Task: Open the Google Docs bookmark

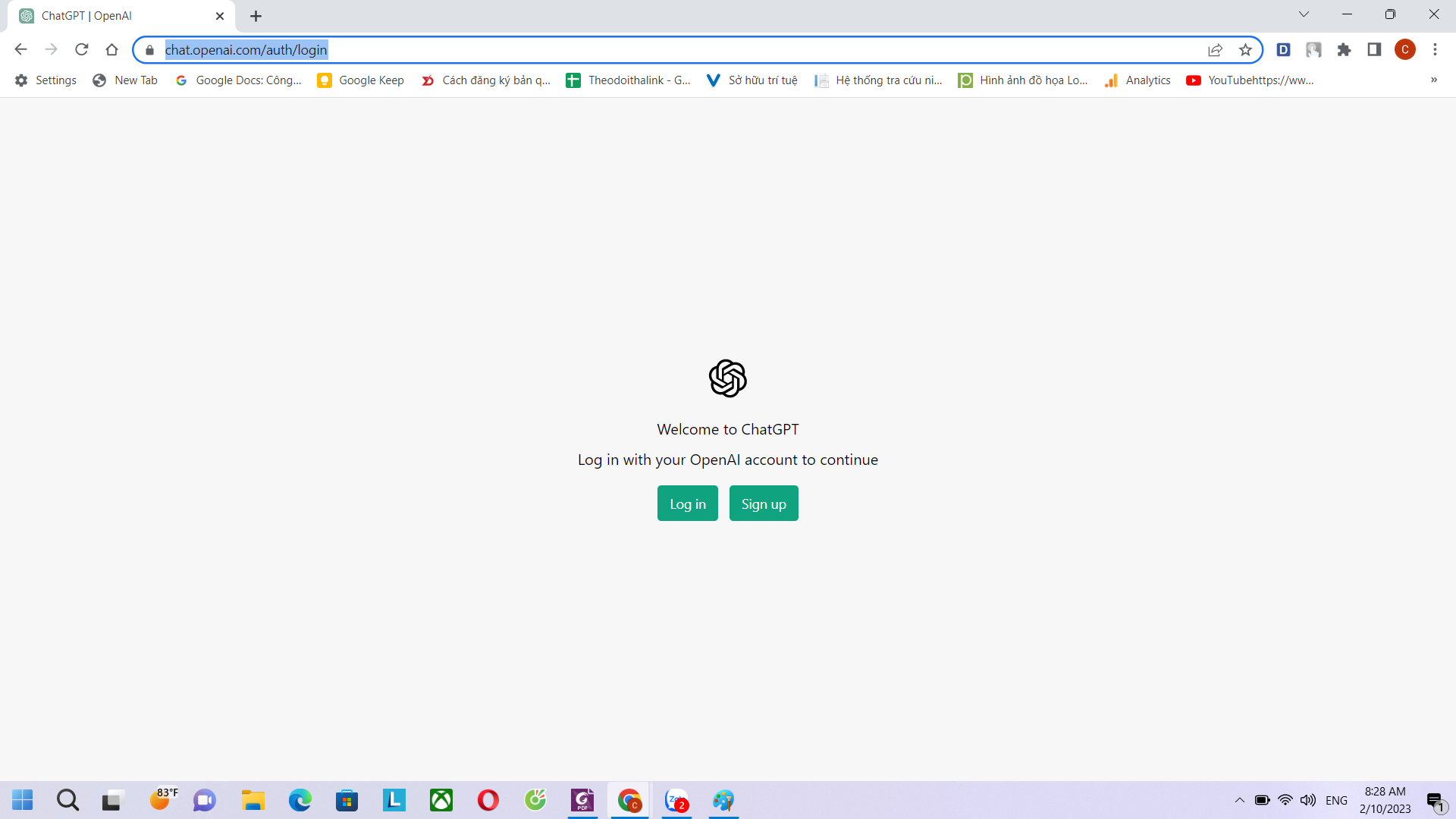Action: tap(238, 80)
